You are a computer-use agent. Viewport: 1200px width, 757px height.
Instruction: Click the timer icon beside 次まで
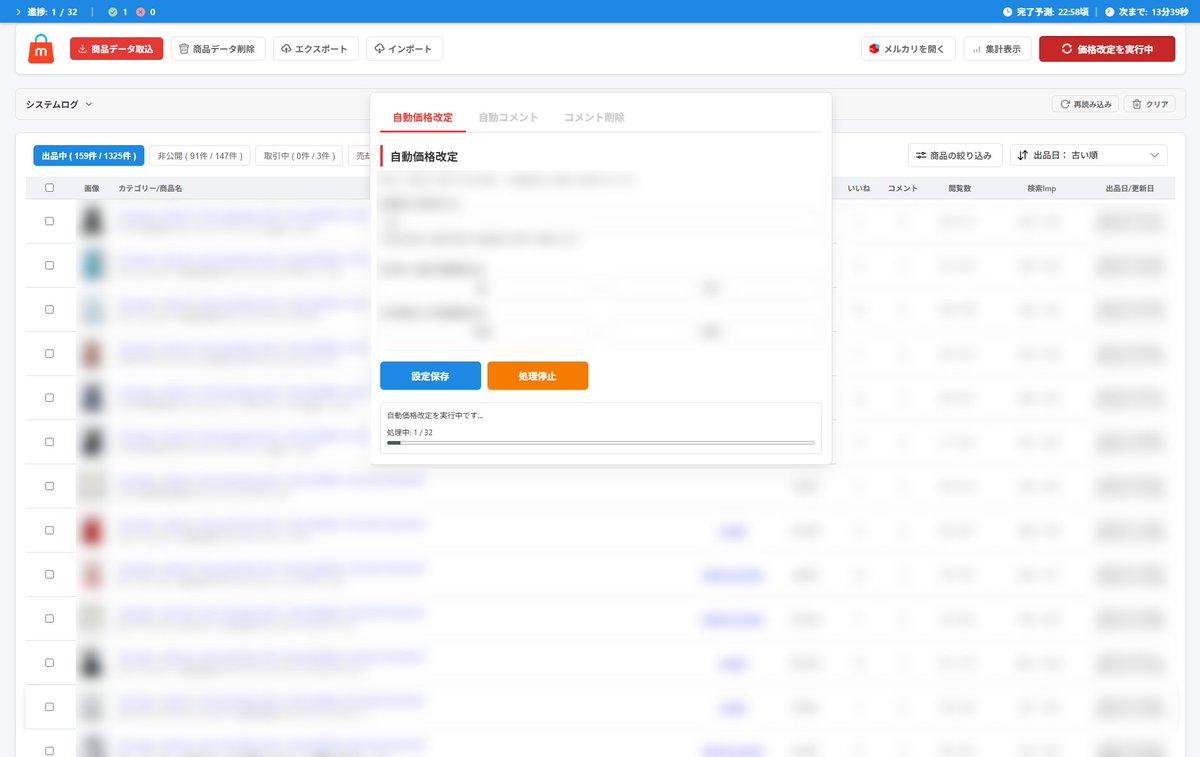click(1110, 12)
